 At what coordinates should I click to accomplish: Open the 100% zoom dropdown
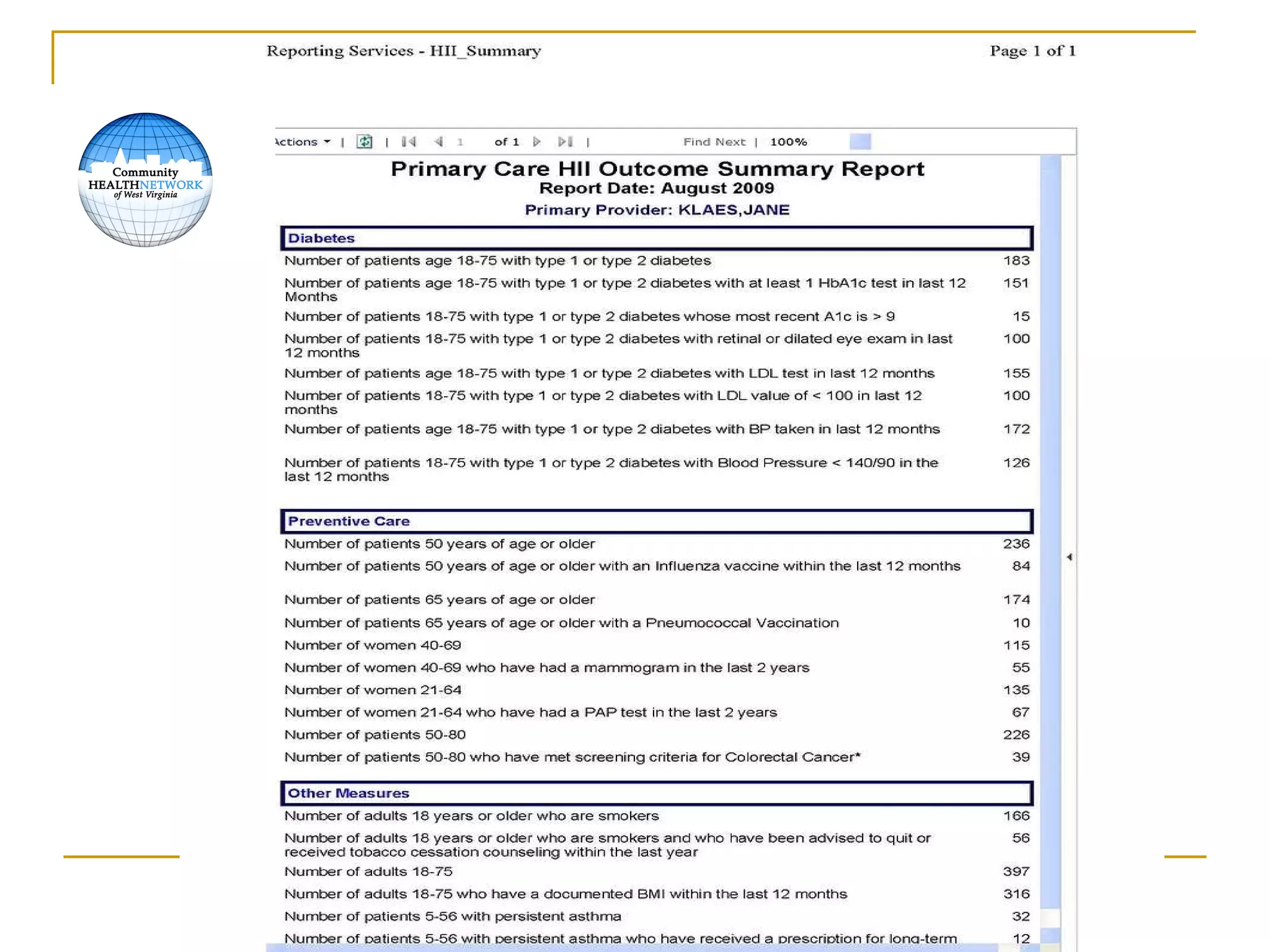pyautogui.click(x=789, y=142)
